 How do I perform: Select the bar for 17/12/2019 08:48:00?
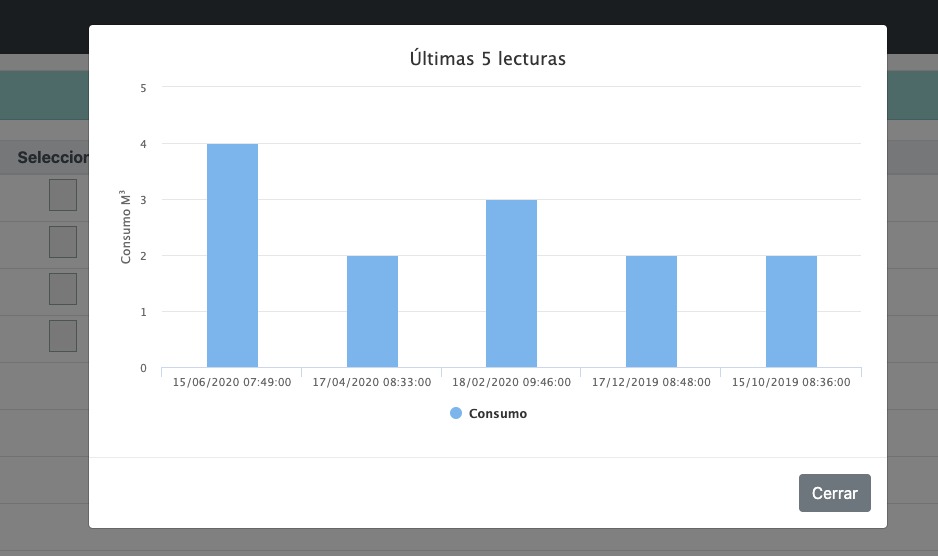651,312
